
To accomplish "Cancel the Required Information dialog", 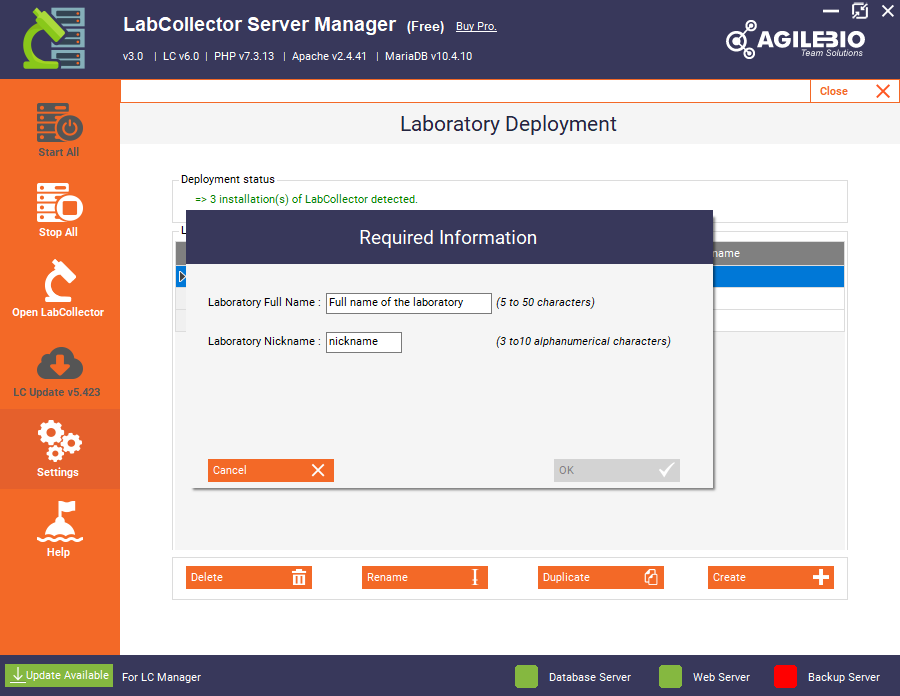I will [271, 471].
